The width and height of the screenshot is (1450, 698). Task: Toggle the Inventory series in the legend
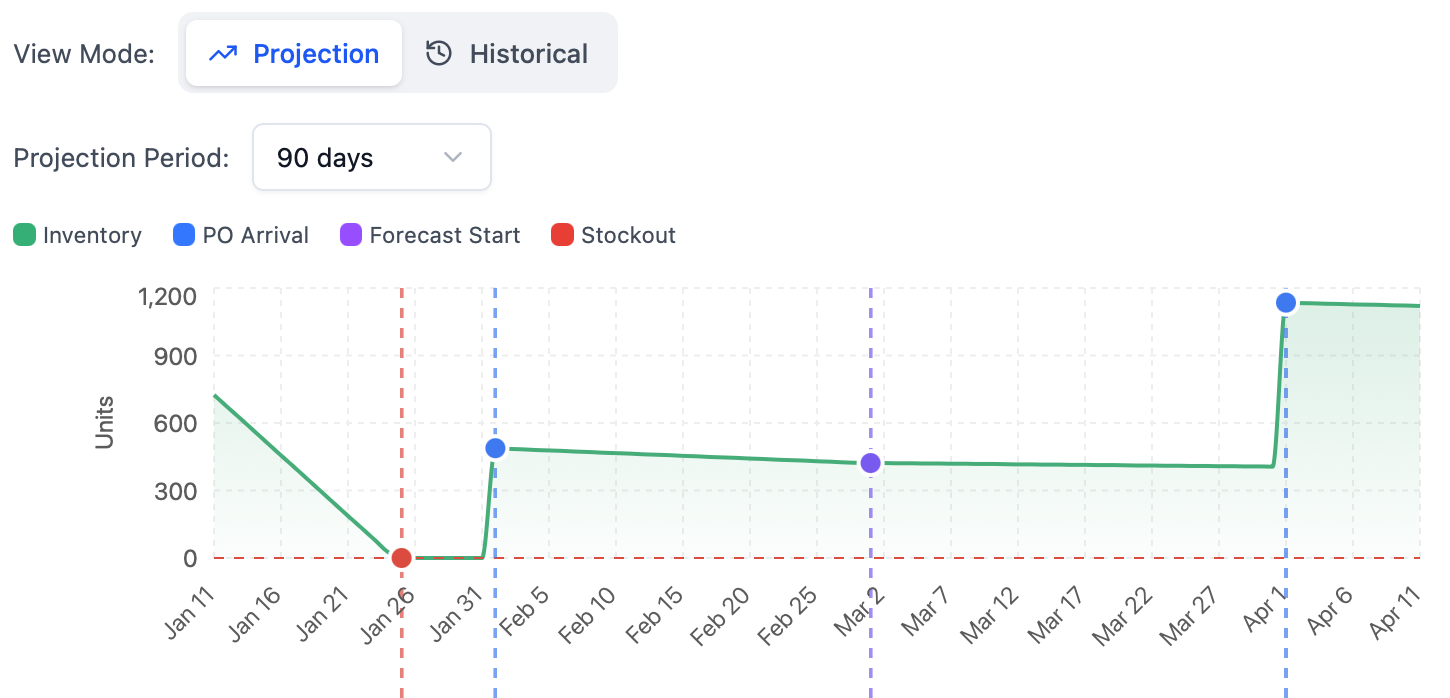[x=78, y=234]
